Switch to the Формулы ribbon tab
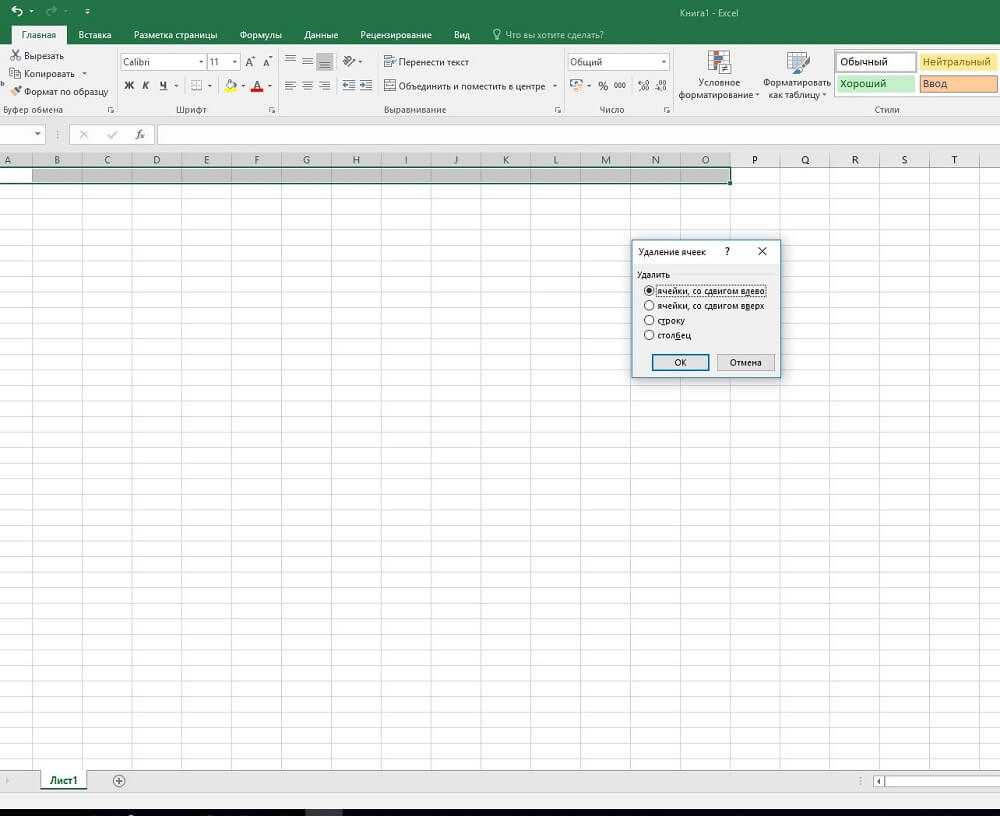 pos(260,35)
